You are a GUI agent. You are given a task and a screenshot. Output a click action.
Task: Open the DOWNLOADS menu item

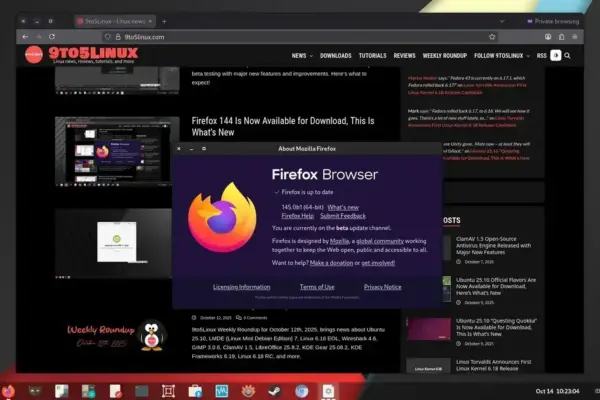[336, 56]
